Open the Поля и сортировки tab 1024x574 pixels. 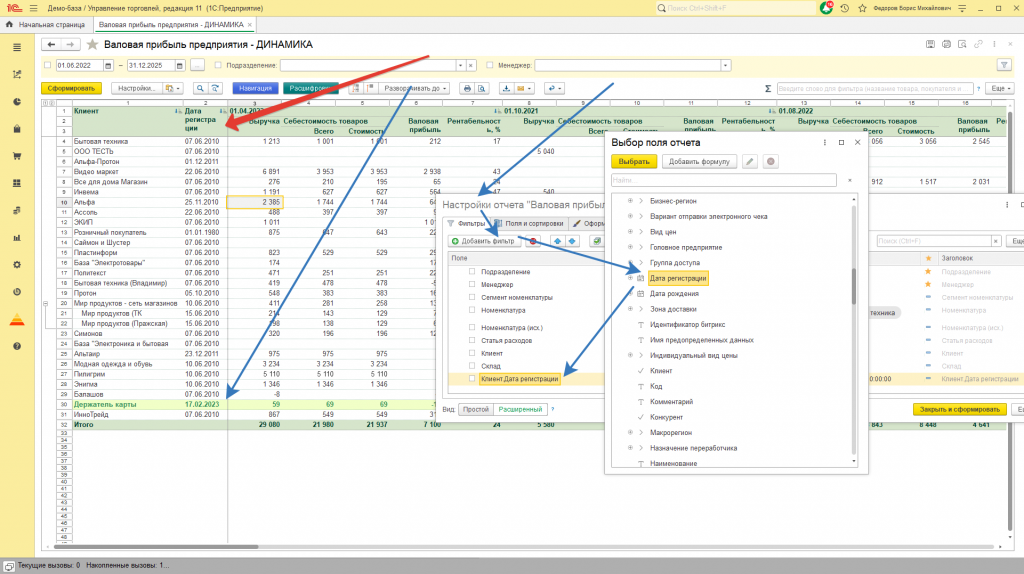coord(529,223)
